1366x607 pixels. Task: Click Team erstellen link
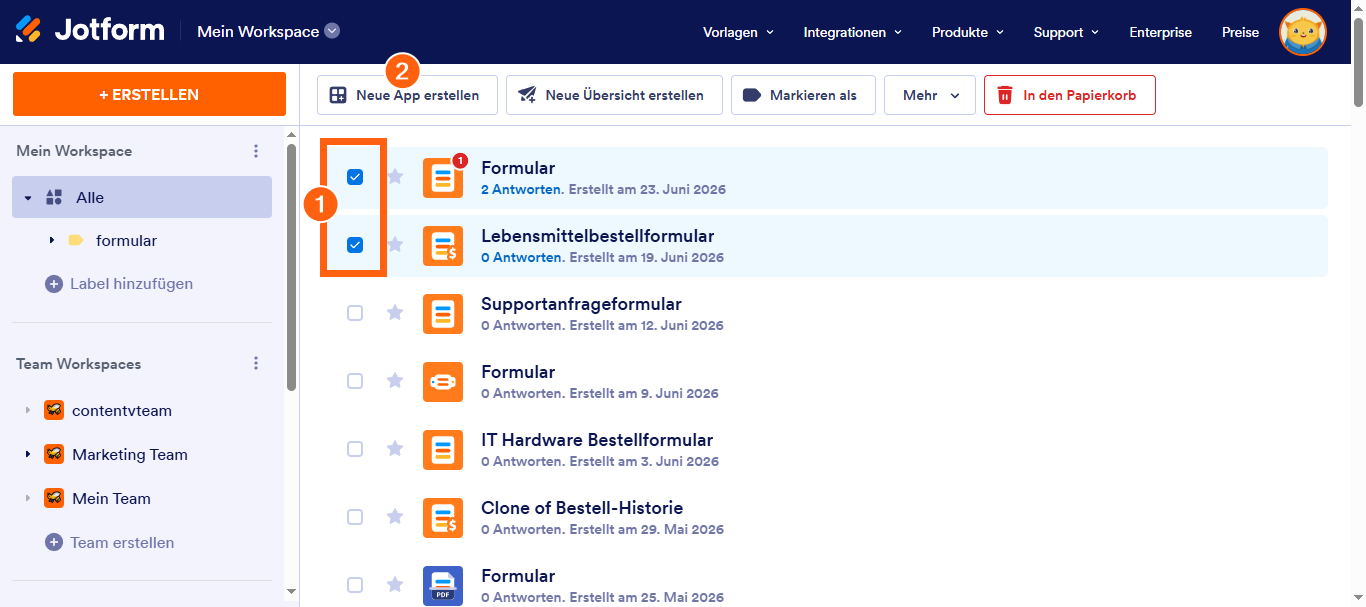(122, 542)
